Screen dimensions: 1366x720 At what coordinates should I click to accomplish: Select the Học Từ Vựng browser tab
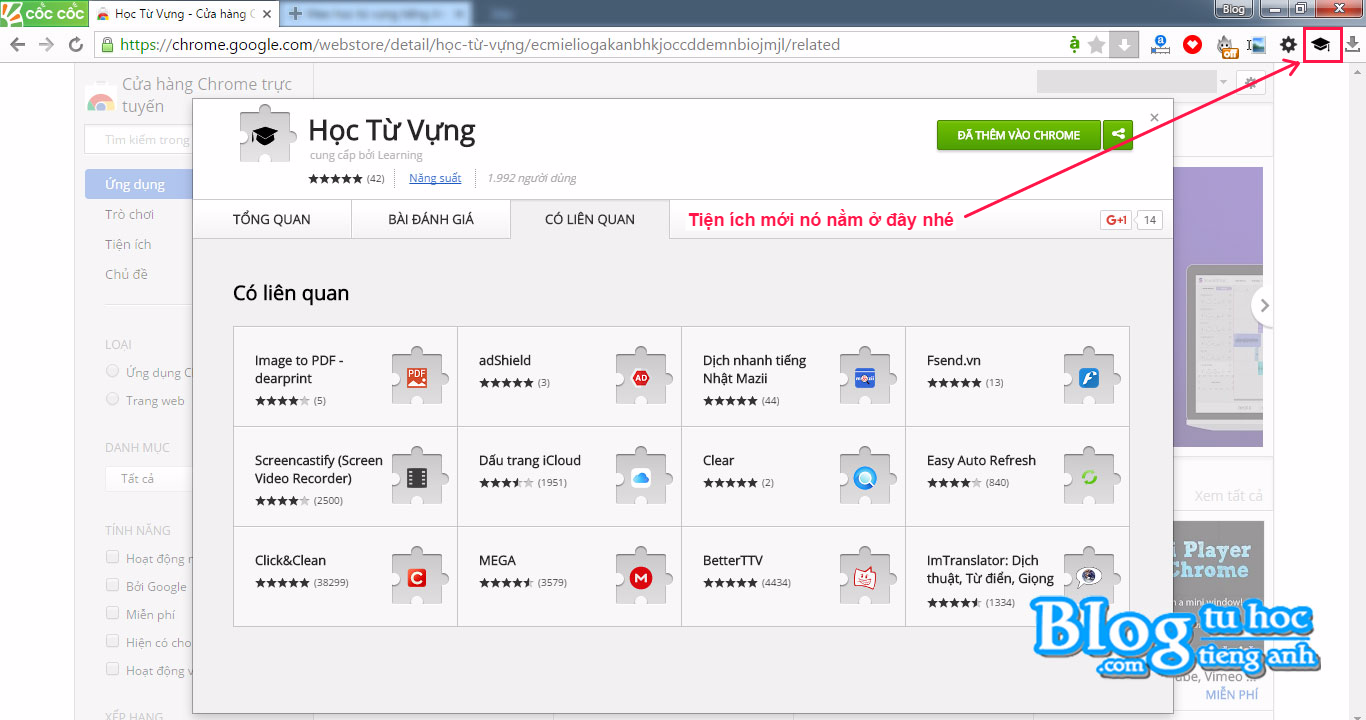pos(185,14)
